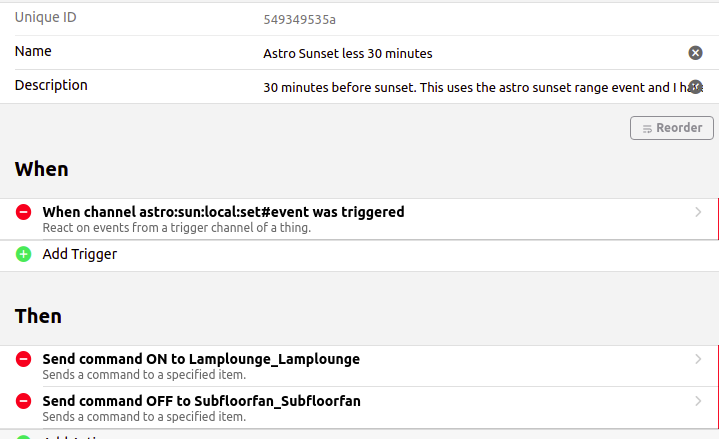The height and width of the screenshot is (439, 719).
Task: Open the 'When channel astro:sun:local:set#event' trigger
Action: pyautogui.click(x=223, y=212)
